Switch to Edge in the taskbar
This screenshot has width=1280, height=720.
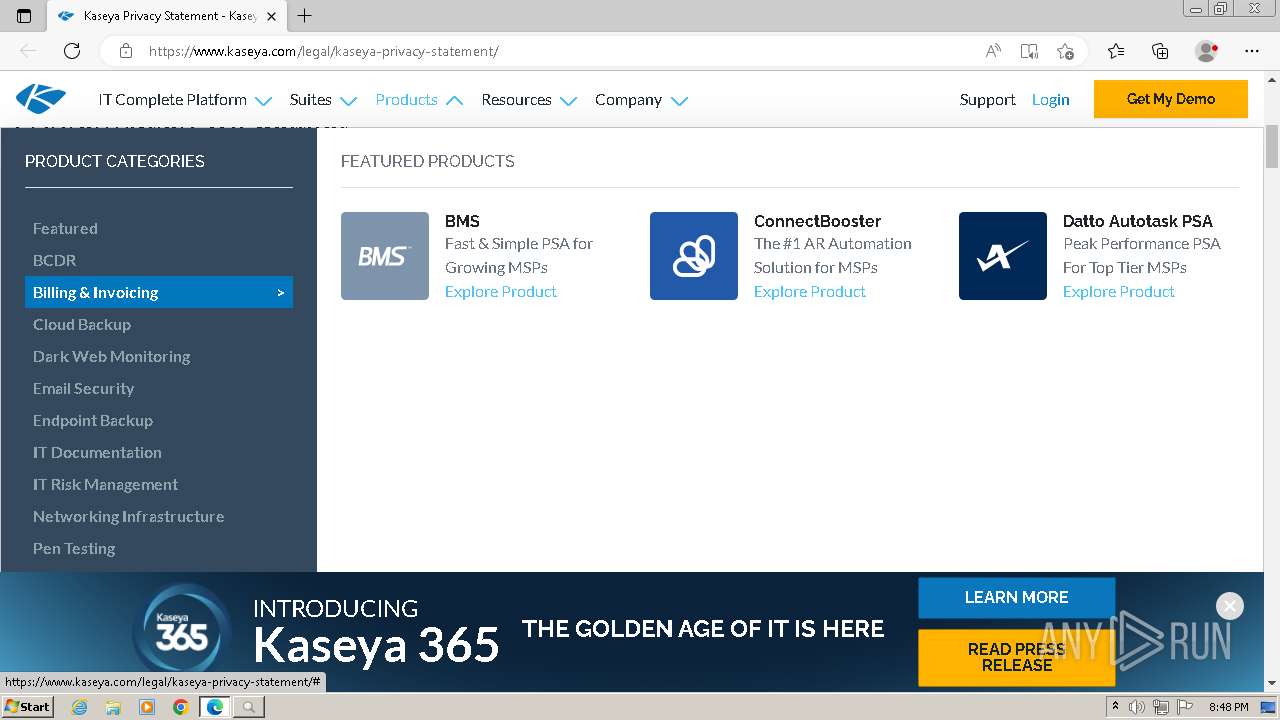(x=214, y=707)
